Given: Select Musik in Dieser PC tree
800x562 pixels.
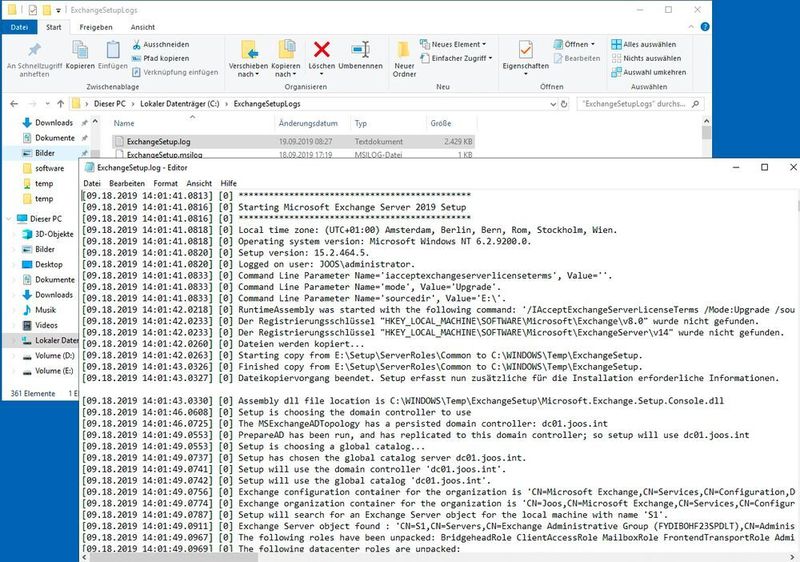Looking at the screenshot, I should 45,310.
